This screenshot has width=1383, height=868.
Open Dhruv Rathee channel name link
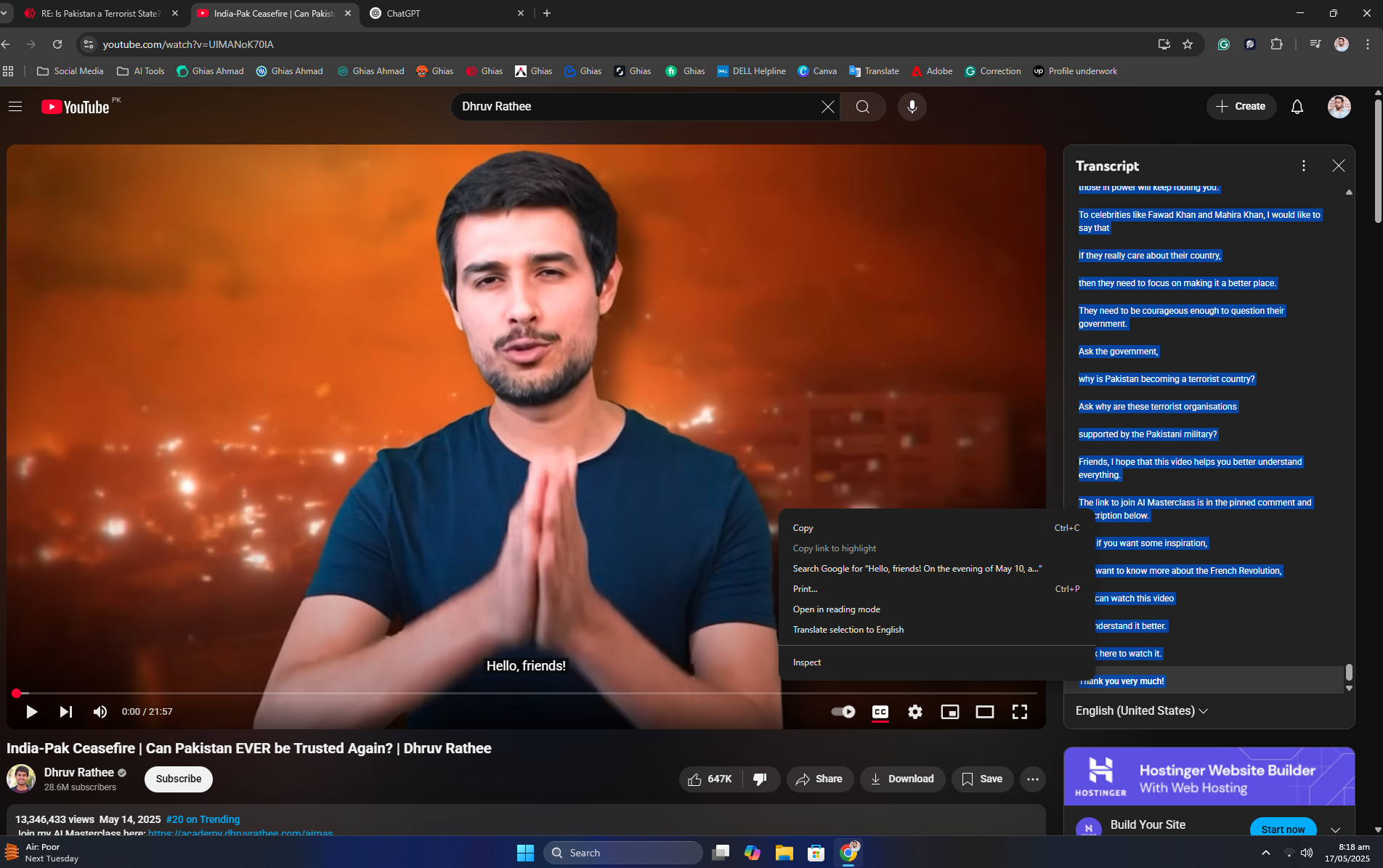pos(79,772)
